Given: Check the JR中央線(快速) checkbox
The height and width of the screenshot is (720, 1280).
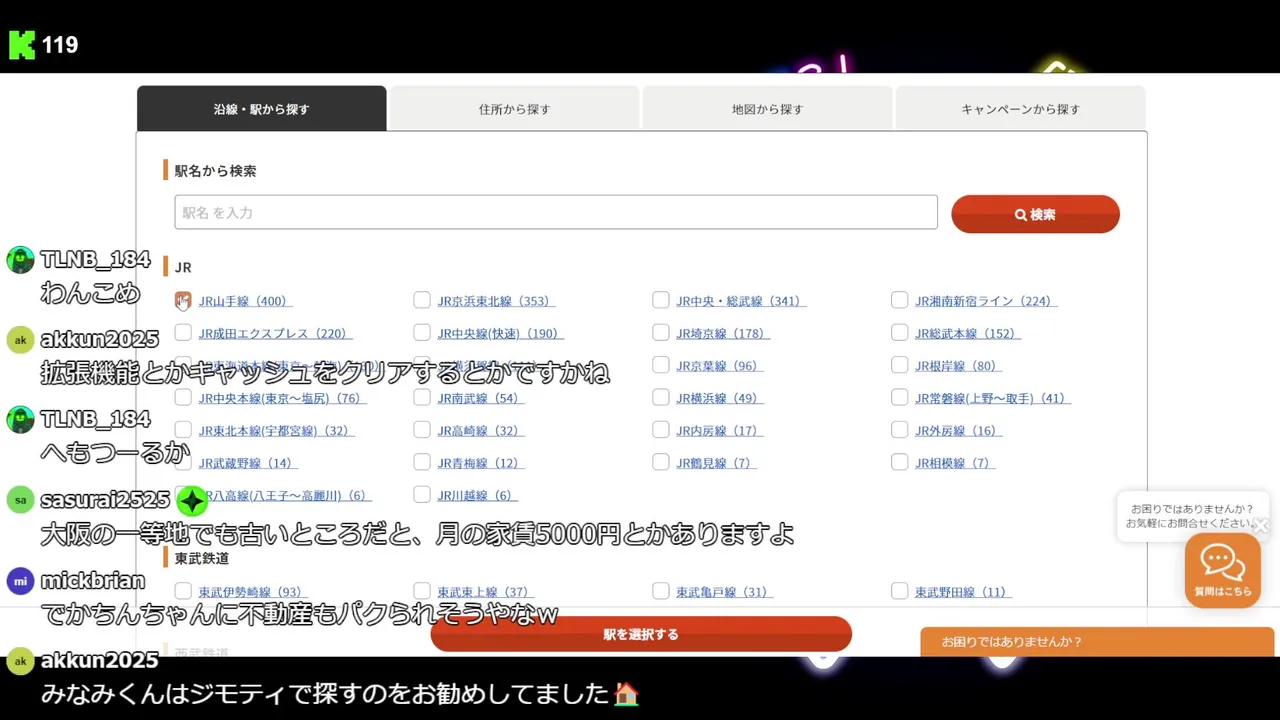Looking at the screenshot, I should (422, 332).
